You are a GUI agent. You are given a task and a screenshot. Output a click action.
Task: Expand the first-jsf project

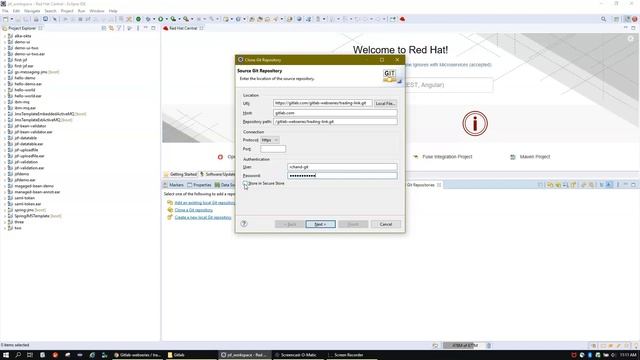(4, 60)
